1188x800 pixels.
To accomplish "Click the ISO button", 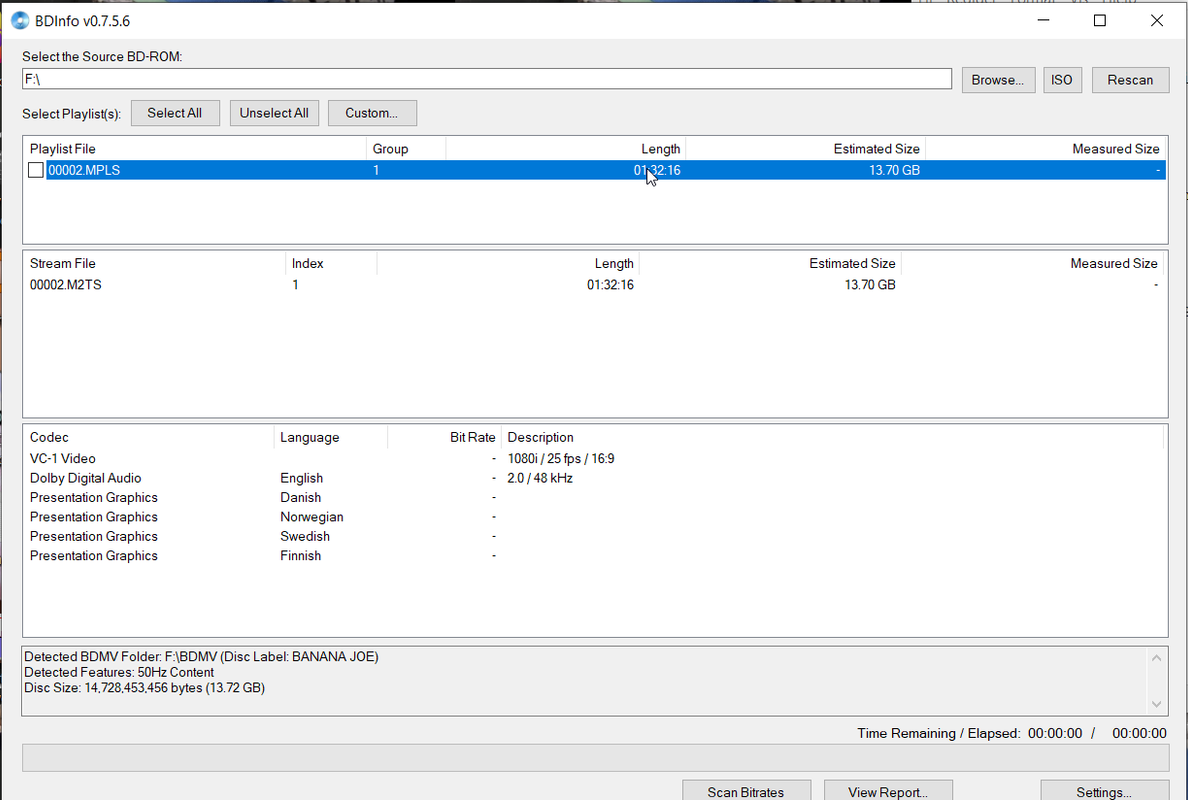I will [1061, 80].
